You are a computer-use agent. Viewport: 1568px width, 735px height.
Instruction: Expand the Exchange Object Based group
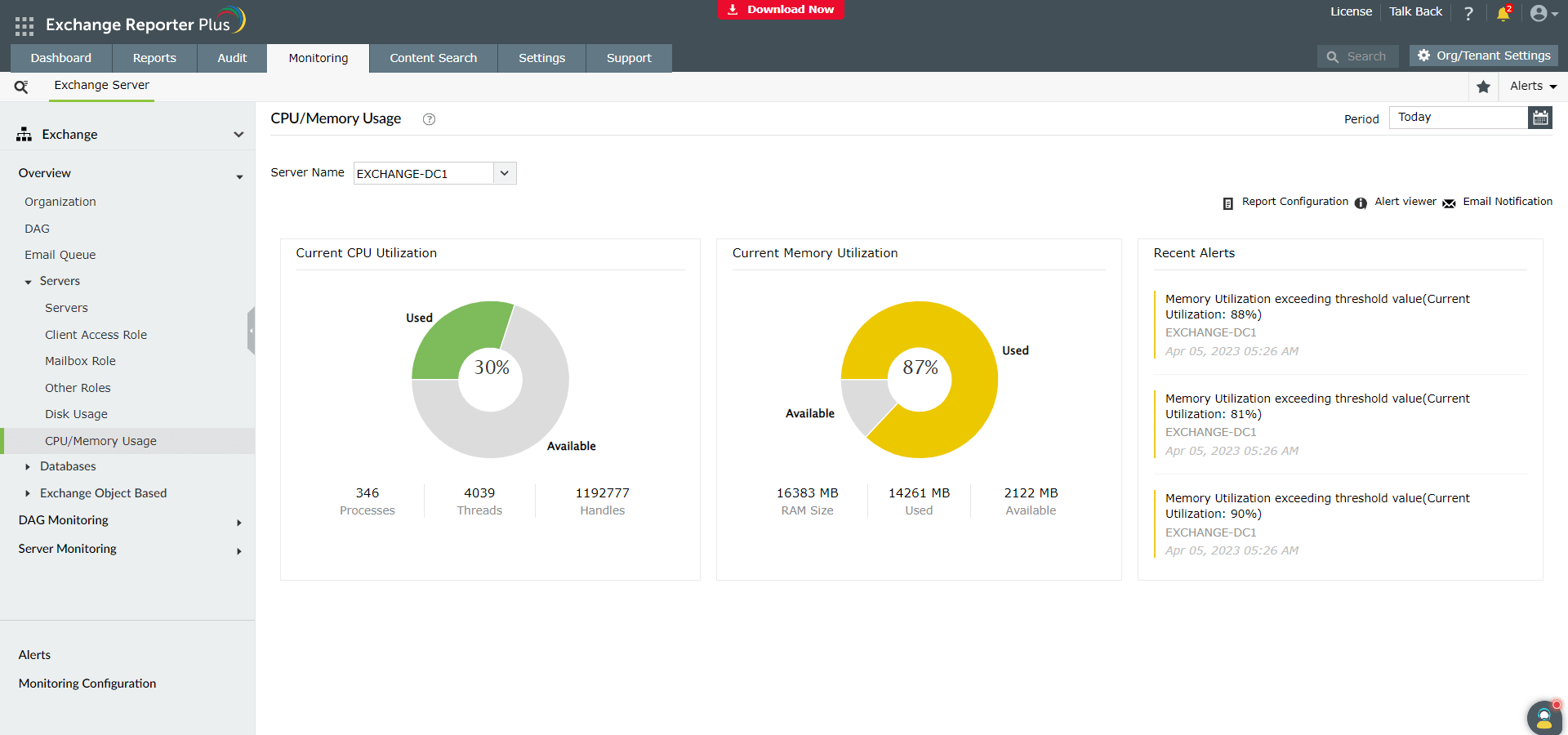point(28,493)
